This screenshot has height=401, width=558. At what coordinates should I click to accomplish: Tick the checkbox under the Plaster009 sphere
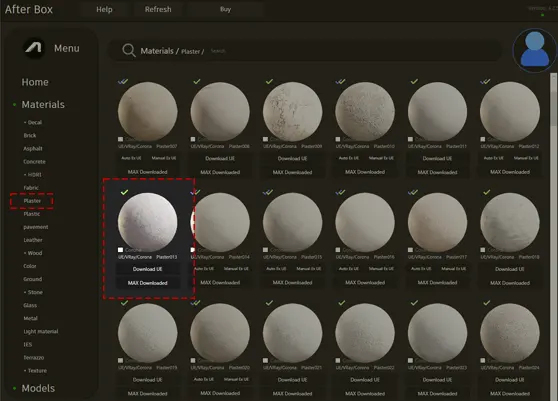tap(265, 139)
